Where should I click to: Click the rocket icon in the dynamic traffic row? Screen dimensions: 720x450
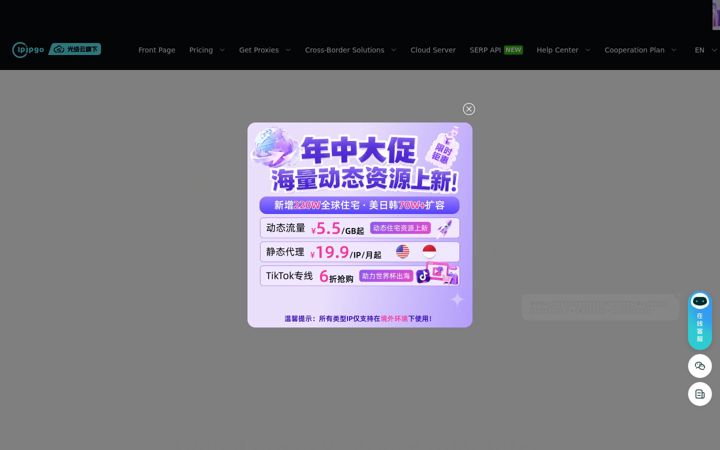click(444, 228)
